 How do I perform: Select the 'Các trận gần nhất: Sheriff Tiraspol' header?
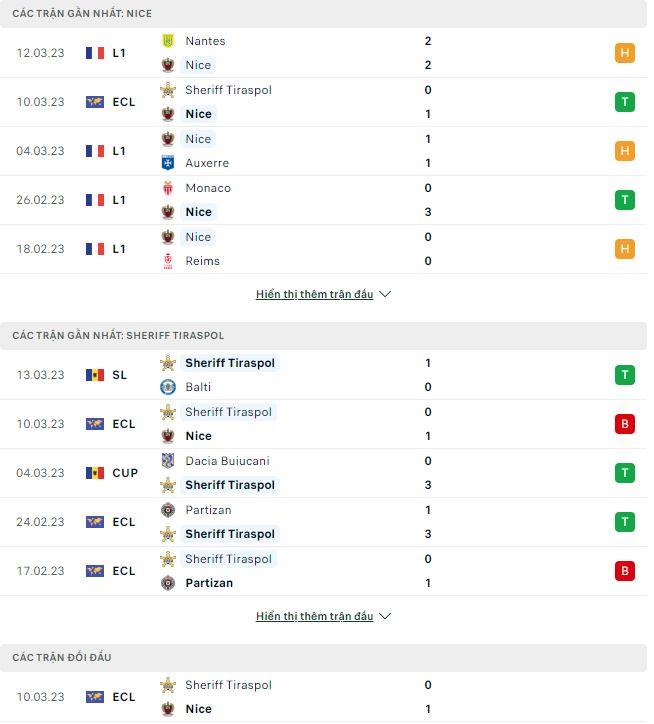[118, 335]
